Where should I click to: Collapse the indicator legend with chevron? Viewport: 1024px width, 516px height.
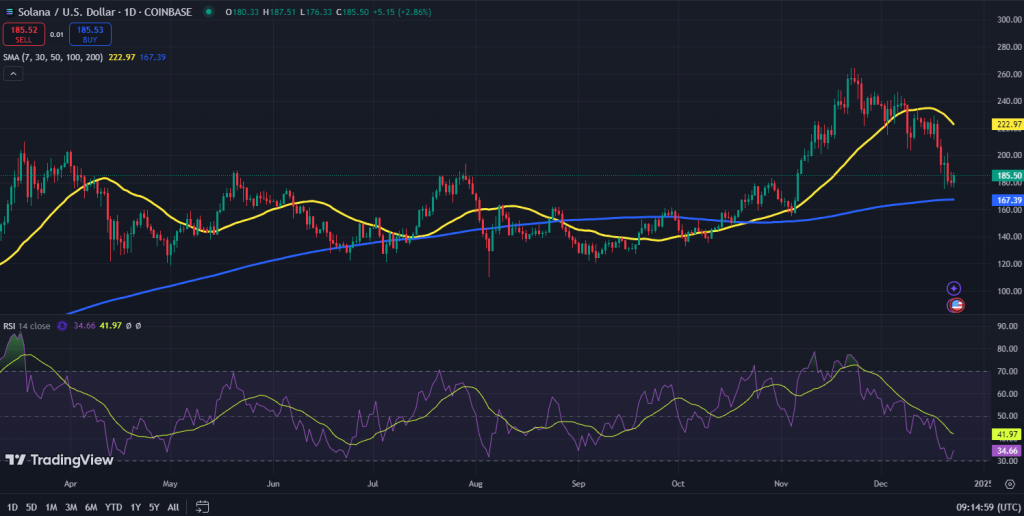pos(12,75)
